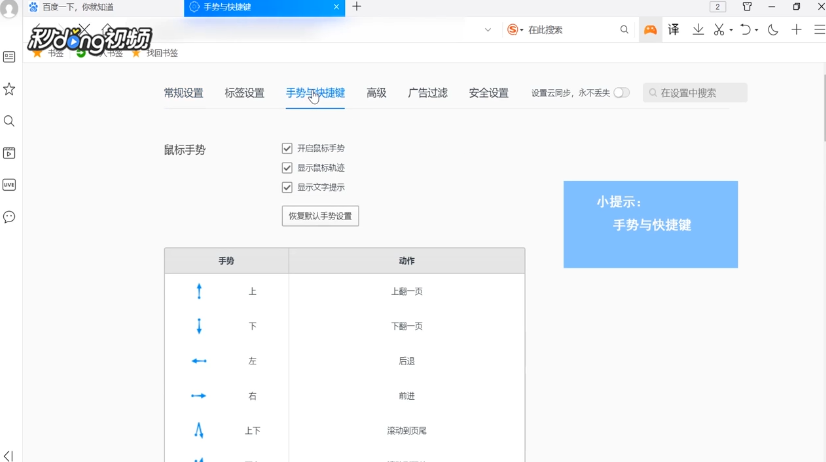
Task: Toggle night mode with the moon icon
Action: click(773, 30)
